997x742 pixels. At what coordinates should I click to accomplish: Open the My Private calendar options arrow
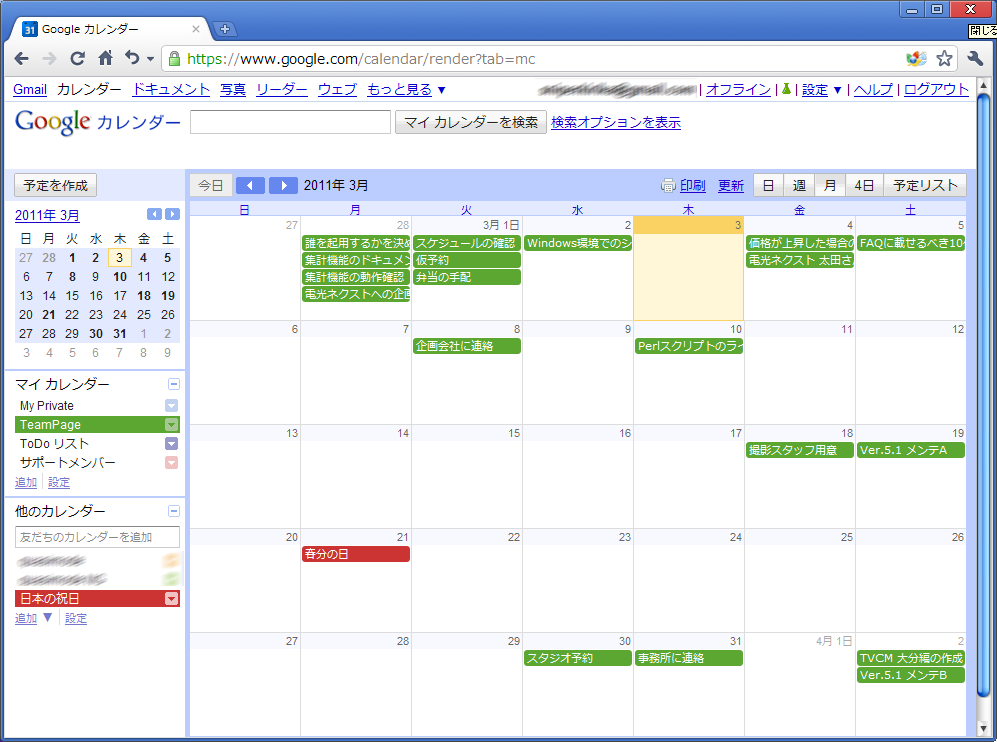[171, 406]
